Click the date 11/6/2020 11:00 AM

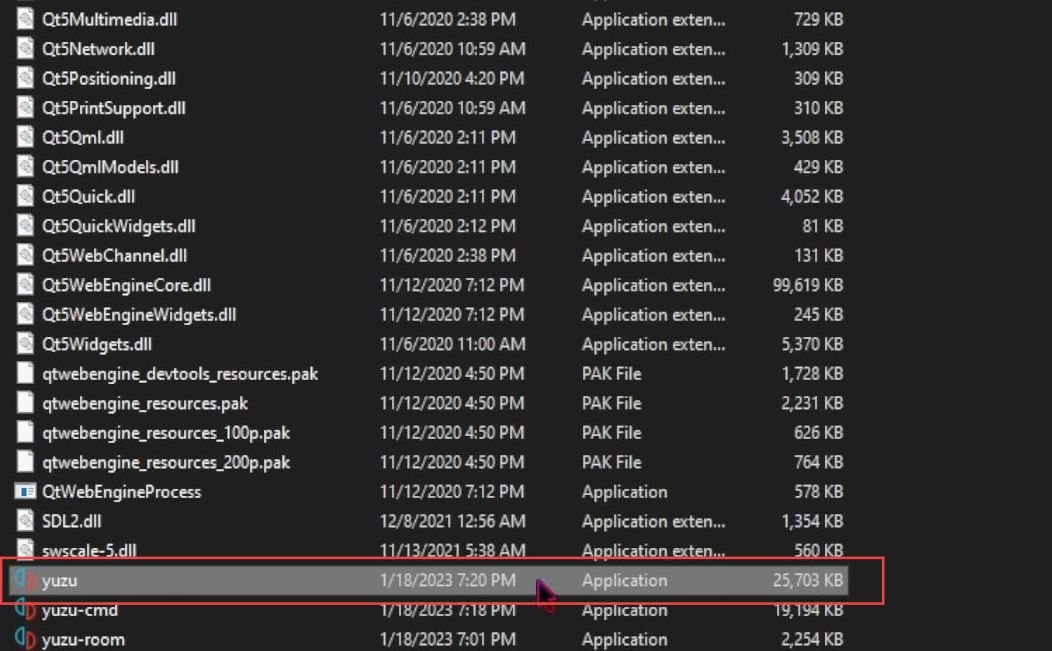(x=453, y=344)
